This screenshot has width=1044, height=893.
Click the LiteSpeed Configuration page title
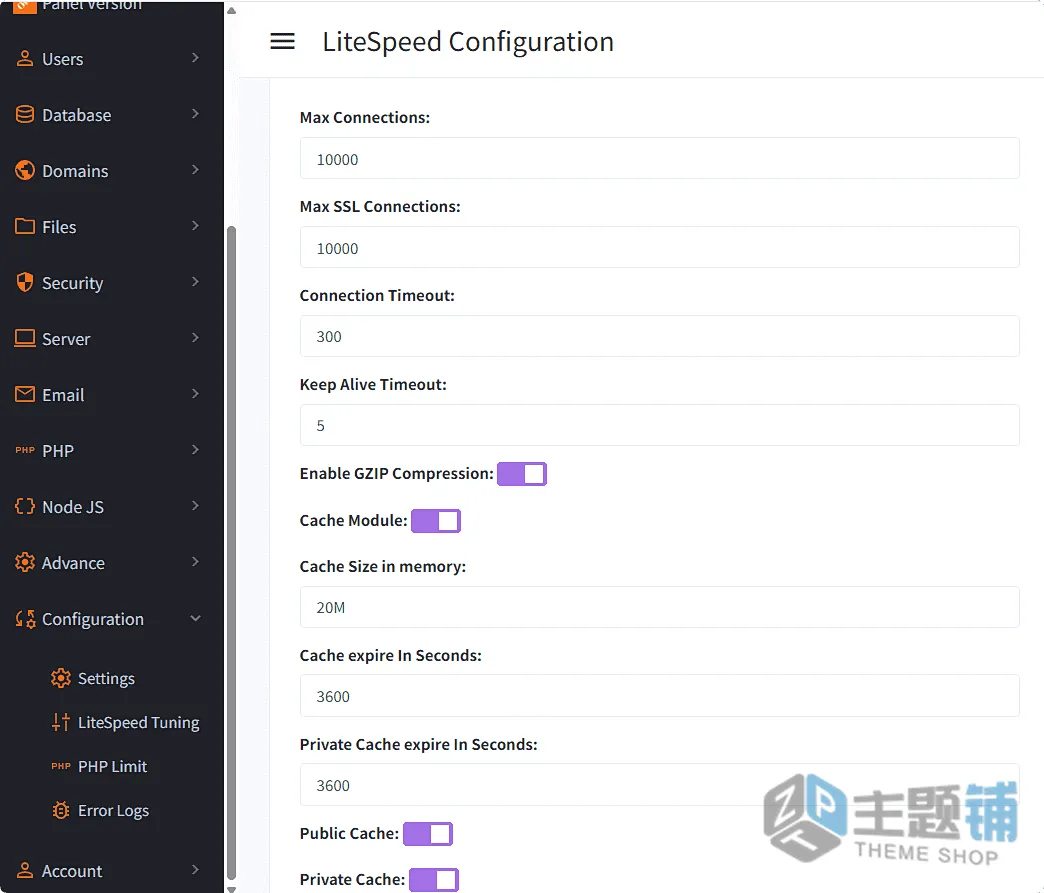[x=467, y=41]
